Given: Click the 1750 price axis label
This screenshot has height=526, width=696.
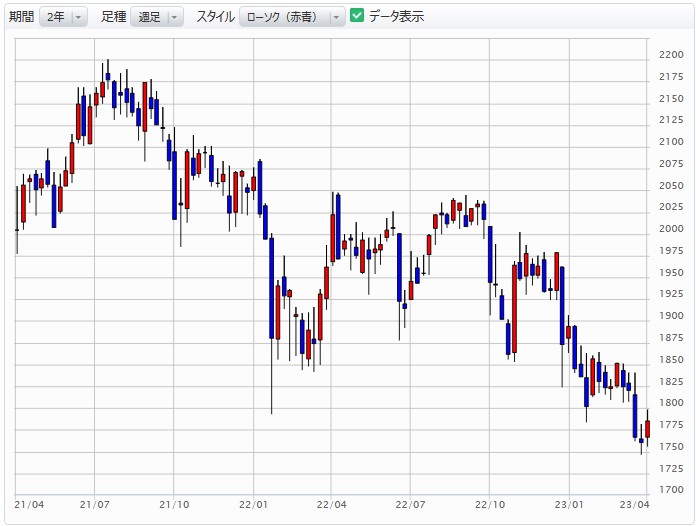Looking at the screenshot, I should point(671,447).
